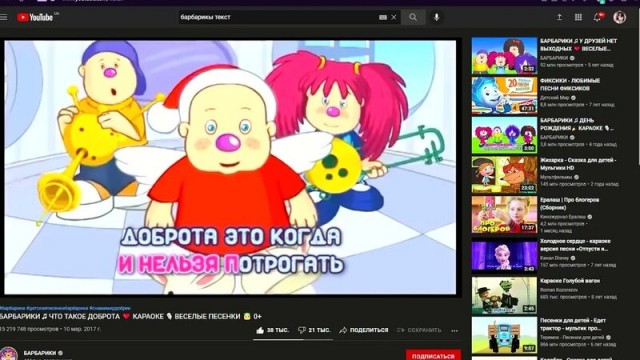Open the upload video icon

coord(559,17)
